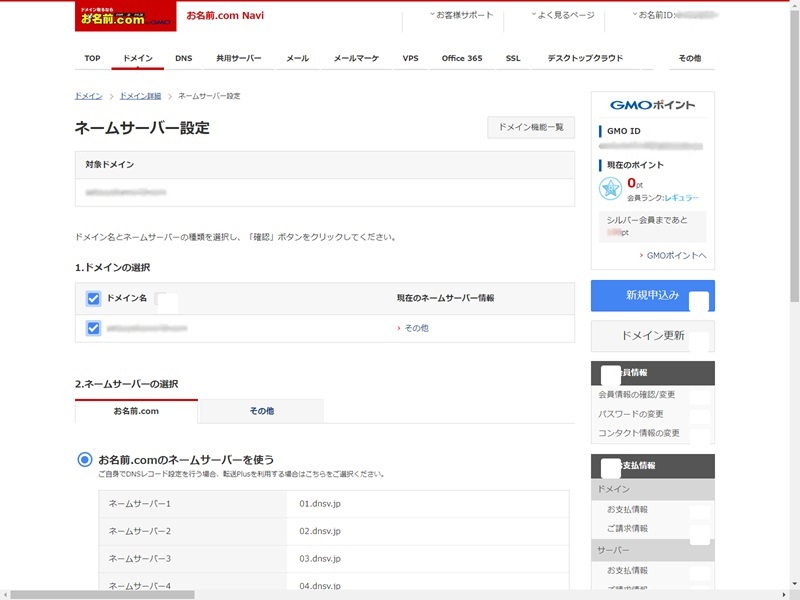The image size is (800, 600).
Task: Click the ネームサーバー設定 page heading
Action: click(142, 128)
